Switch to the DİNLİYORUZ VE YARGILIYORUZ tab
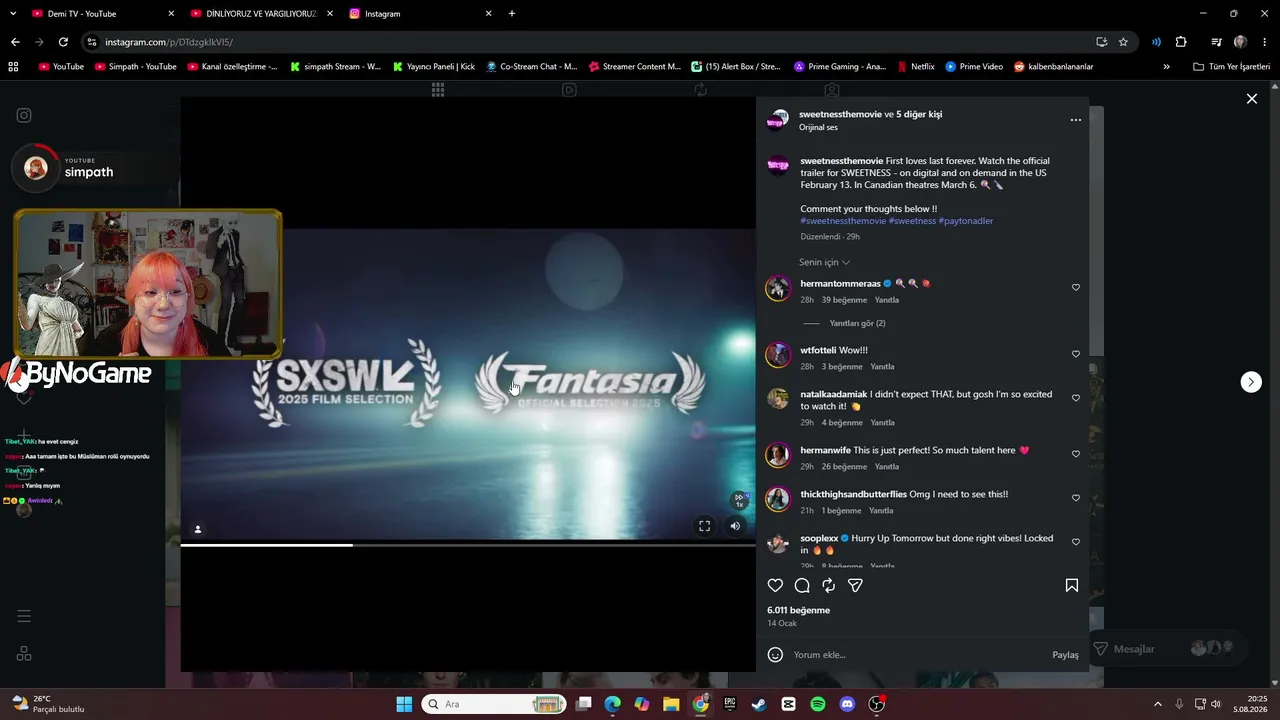 click(261, 14)
